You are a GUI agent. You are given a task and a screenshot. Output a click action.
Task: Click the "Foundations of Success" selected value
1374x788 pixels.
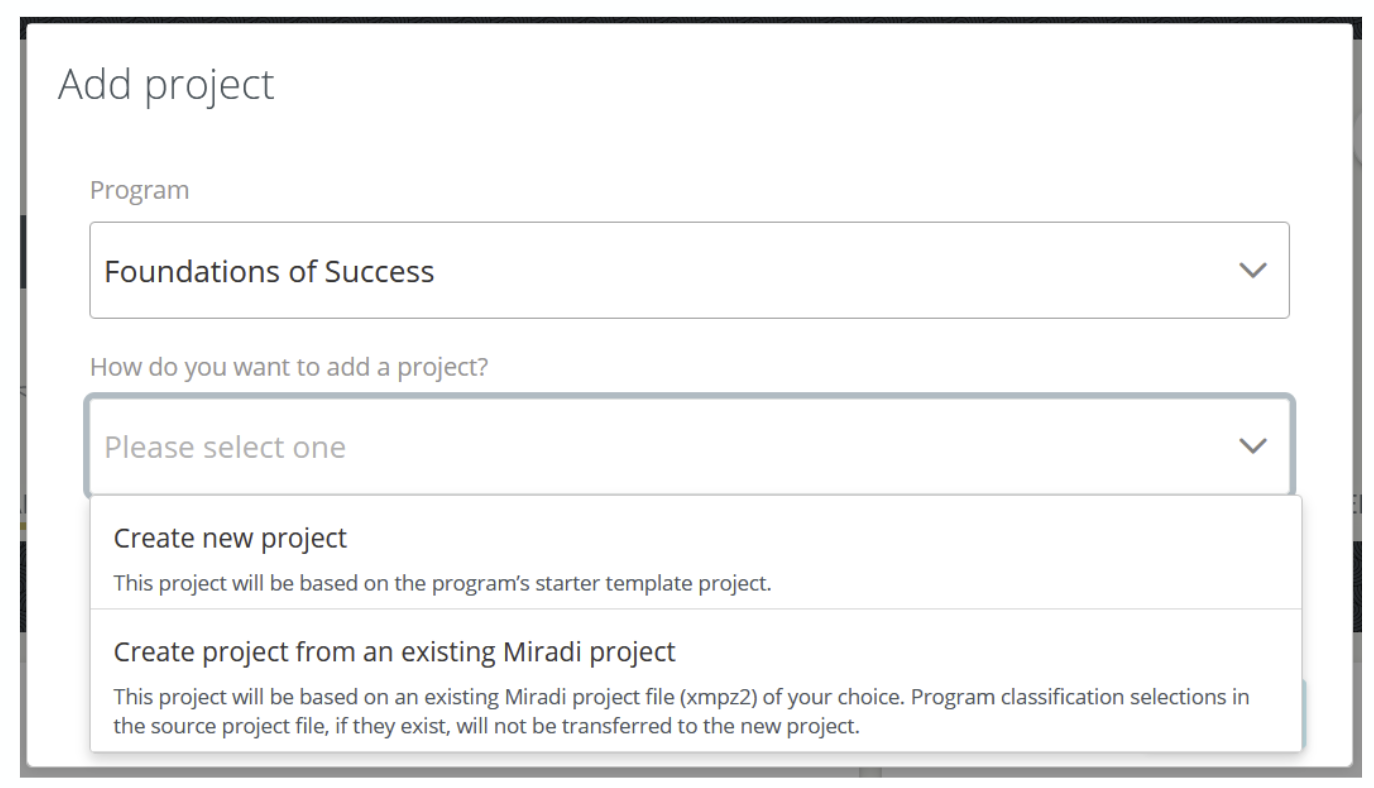269,272
